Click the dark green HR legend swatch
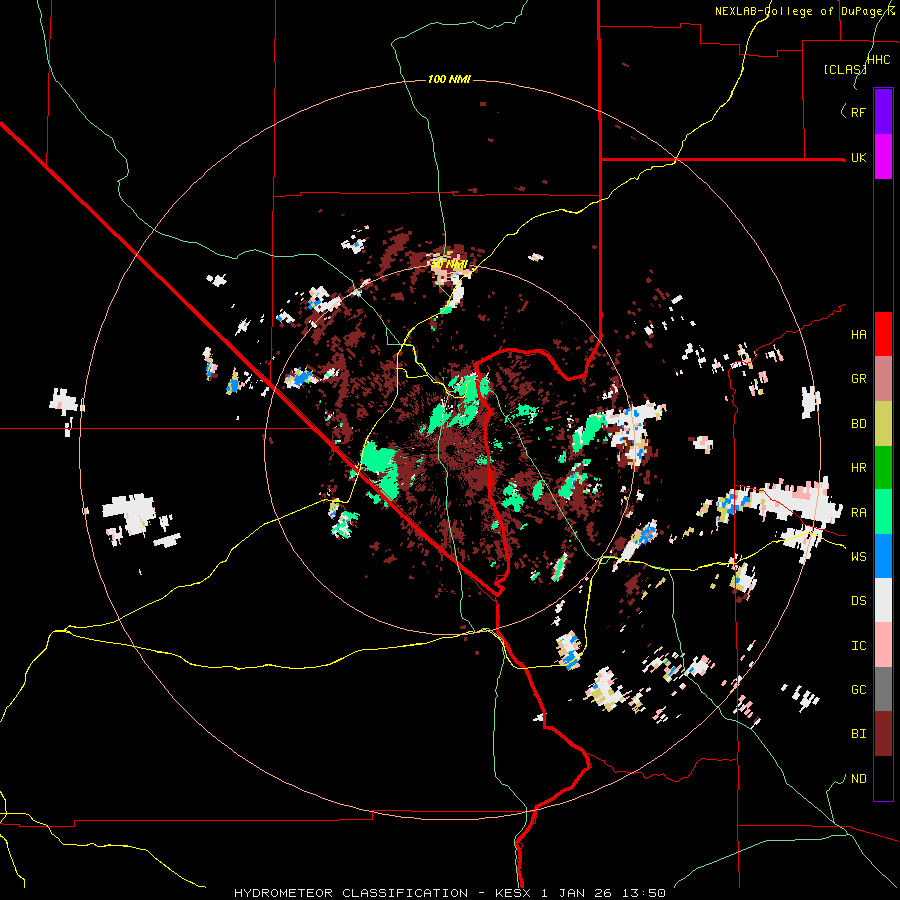Viewport: 900px width, 900px height. coord(883,468)
